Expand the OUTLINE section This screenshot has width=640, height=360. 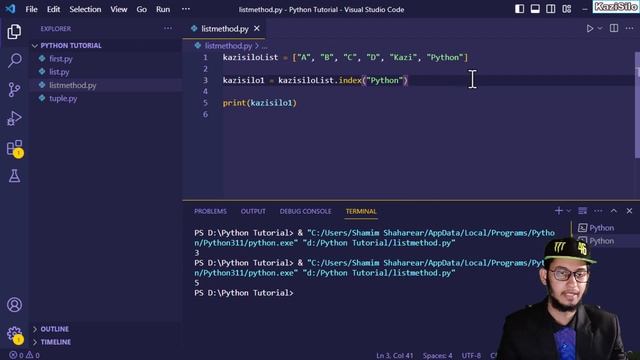point(54,329)
